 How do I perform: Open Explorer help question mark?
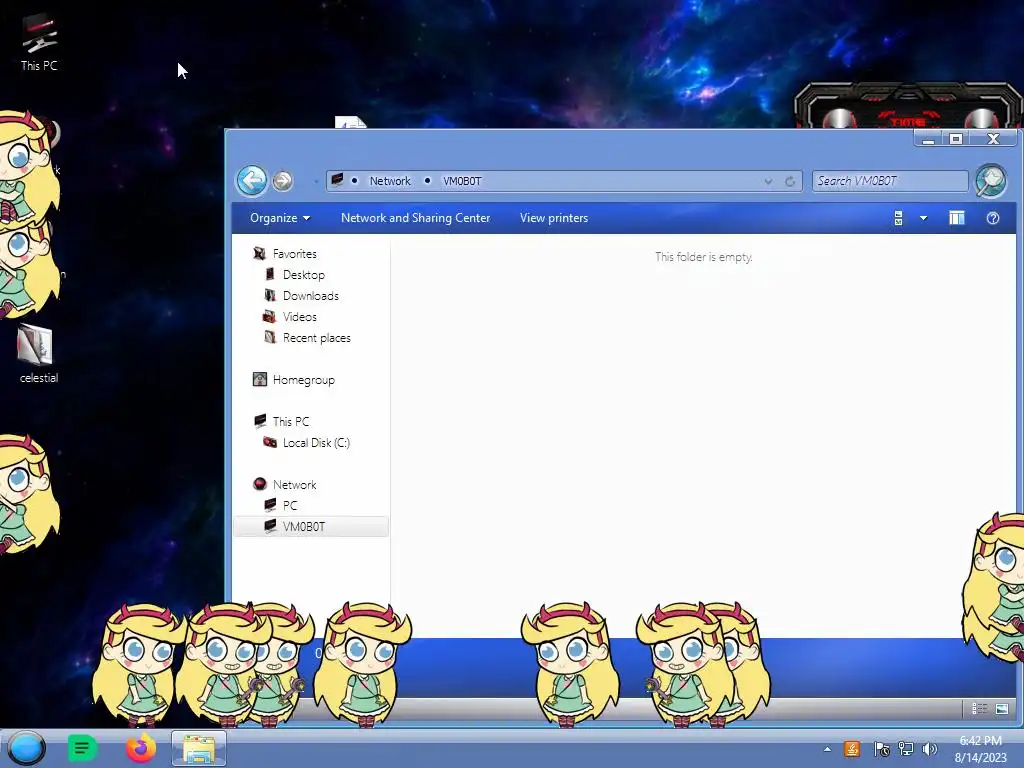(993, 218)
